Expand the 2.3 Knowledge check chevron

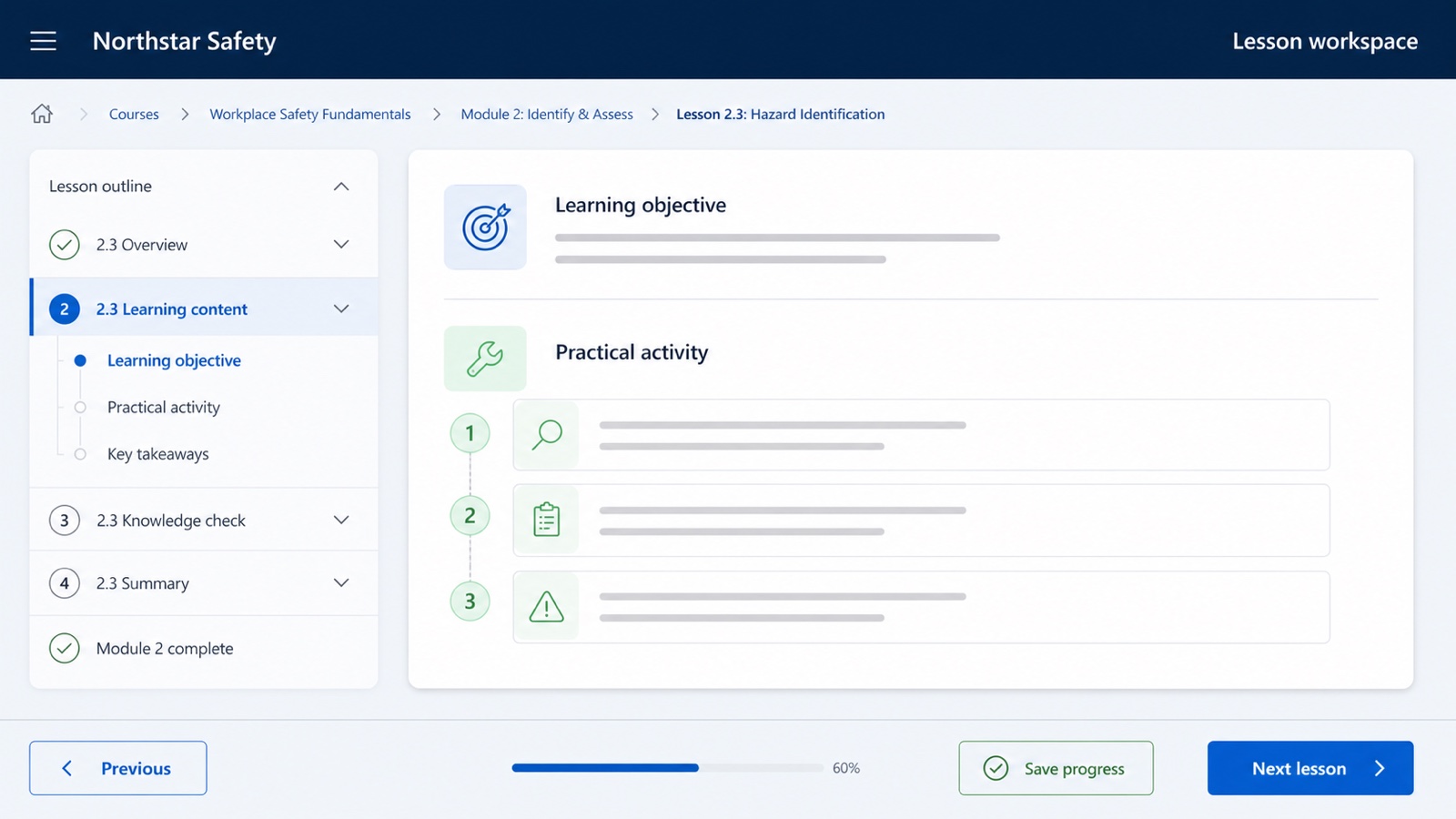[341, 520]
